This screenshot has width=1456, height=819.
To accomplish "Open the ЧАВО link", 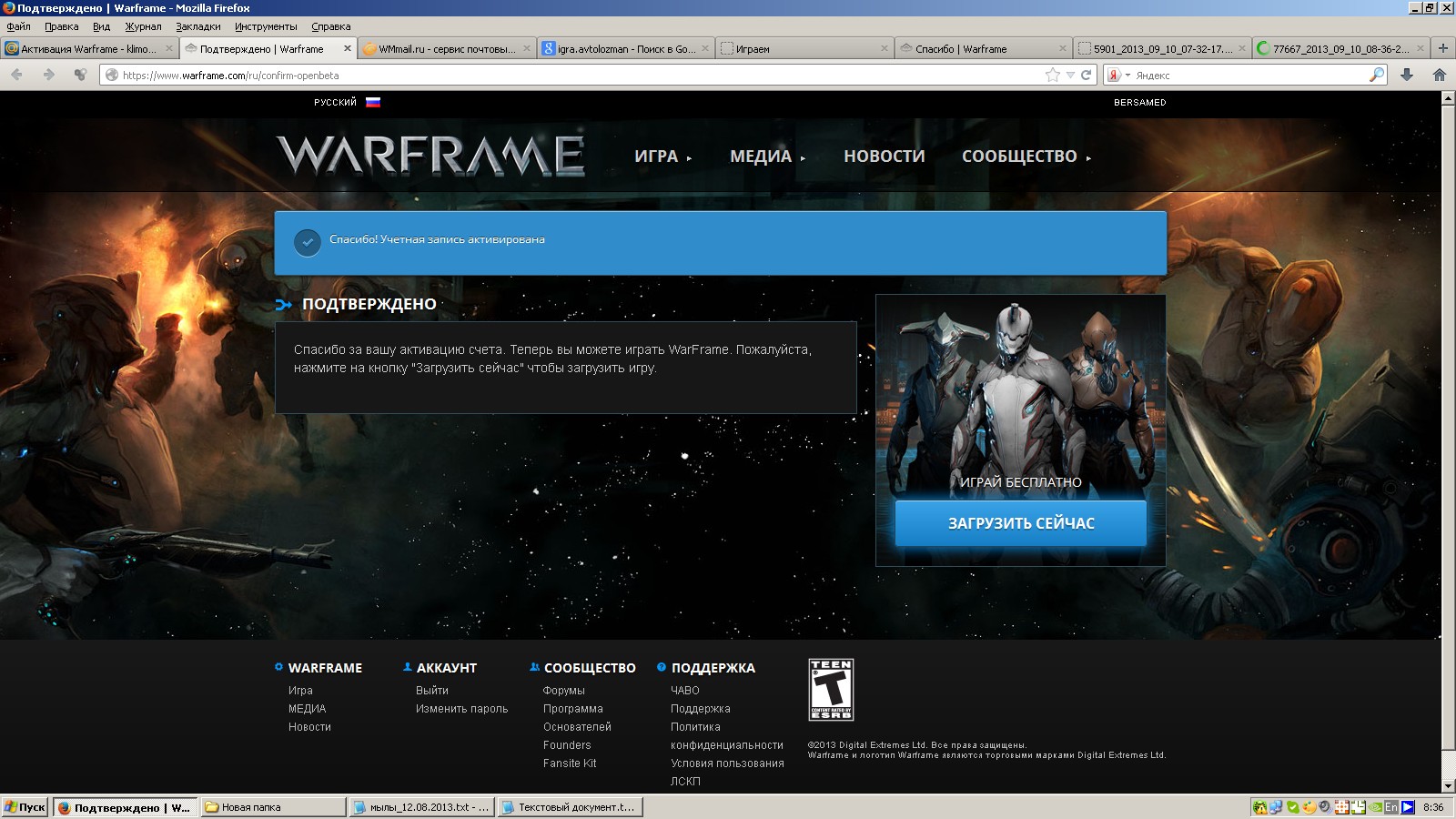I will click(x=685, y=691).
